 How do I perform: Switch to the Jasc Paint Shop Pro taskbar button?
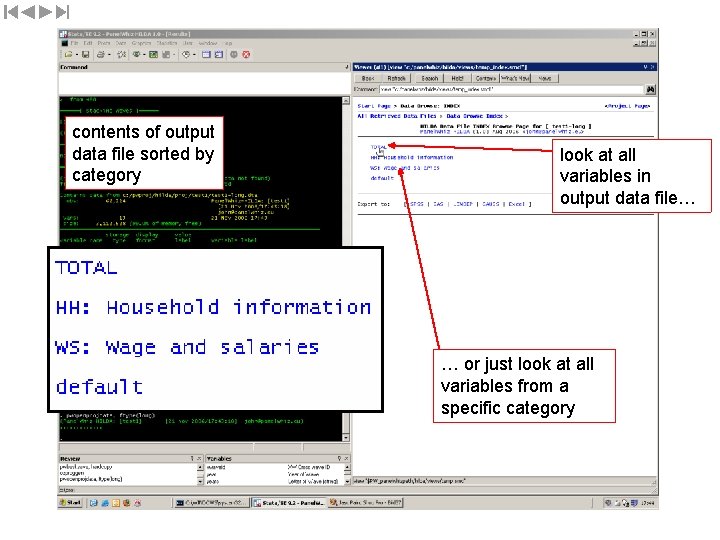click(x=366, y=503)
